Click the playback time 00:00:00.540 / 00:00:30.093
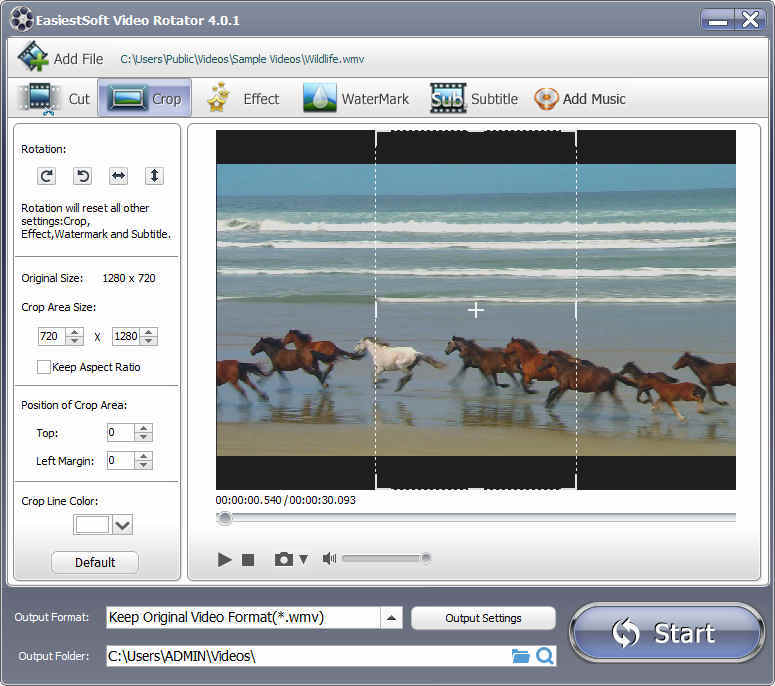 click(x=285, y=500)
